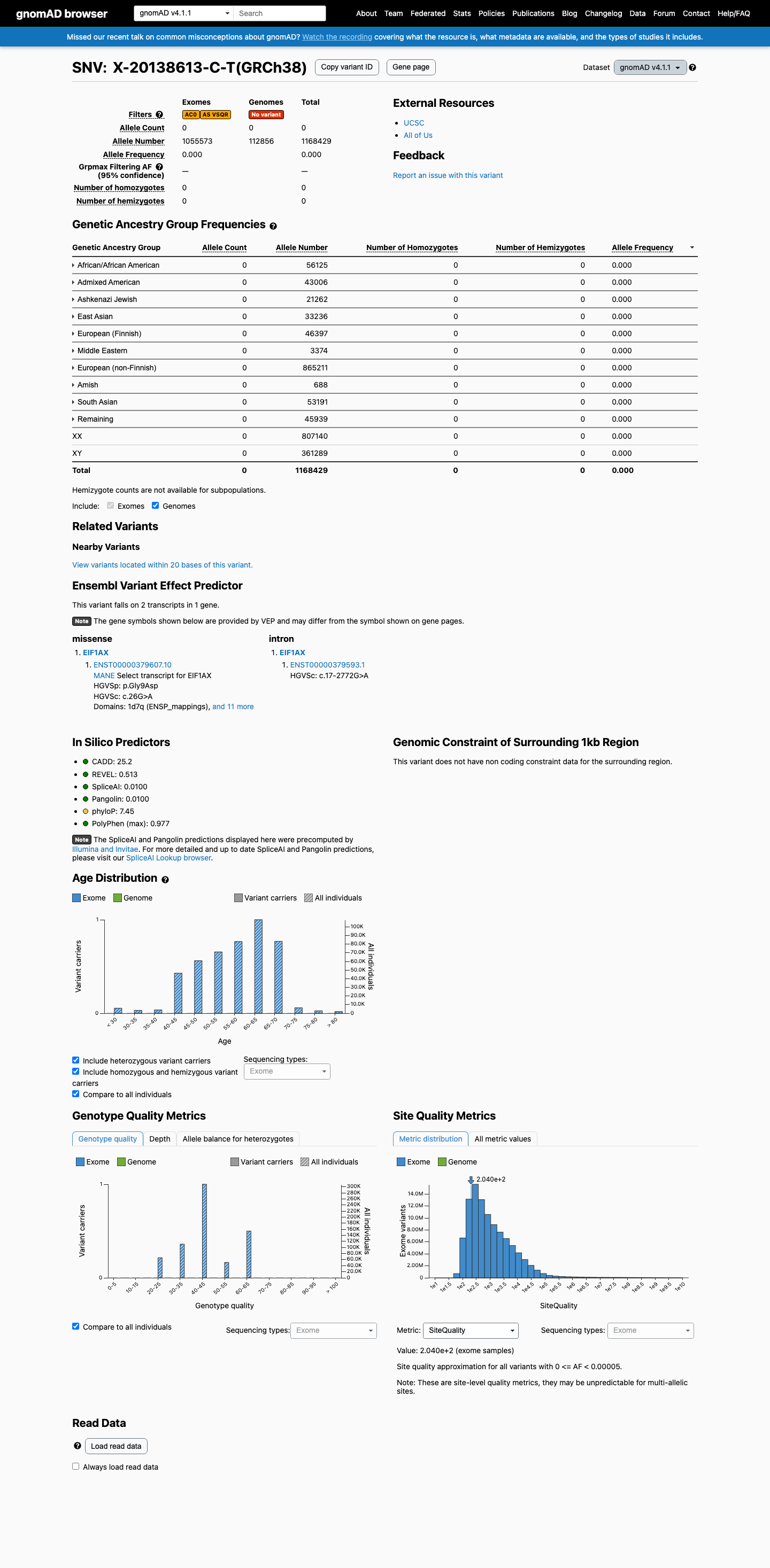The height and width of the screenshot is (1568, 770).
Task: Sort by Allele Count column header
Action: [224, 248]
